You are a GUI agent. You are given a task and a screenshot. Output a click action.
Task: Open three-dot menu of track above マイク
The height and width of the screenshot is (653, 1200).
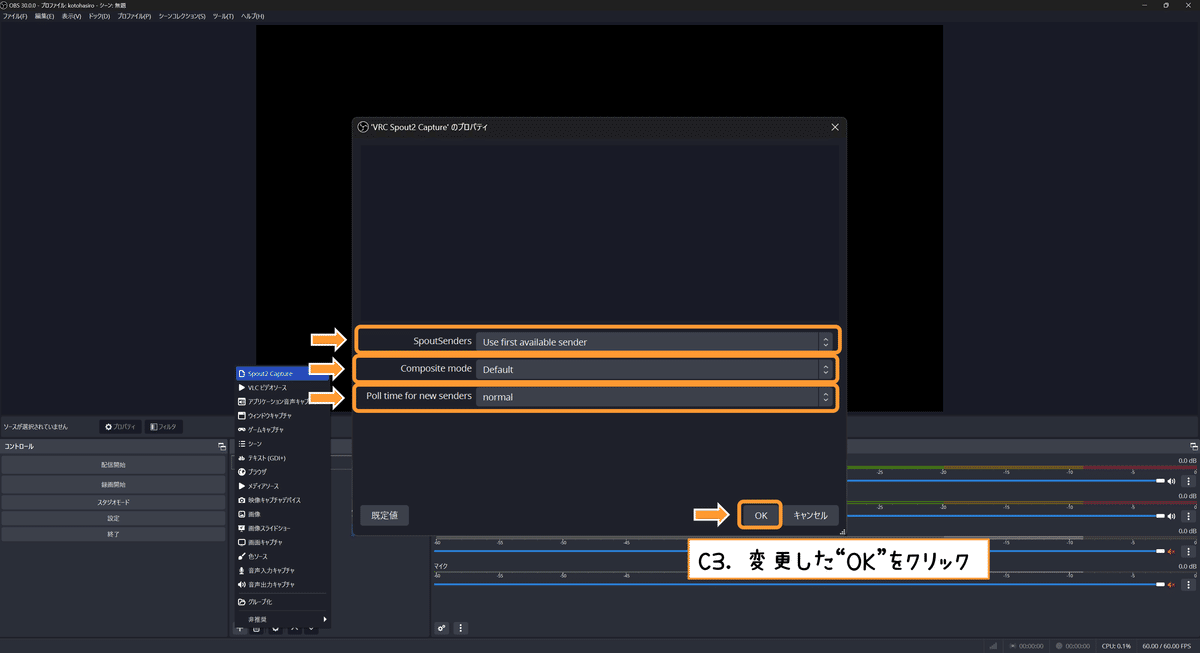pyautogui.click(x=1188, y=551)
